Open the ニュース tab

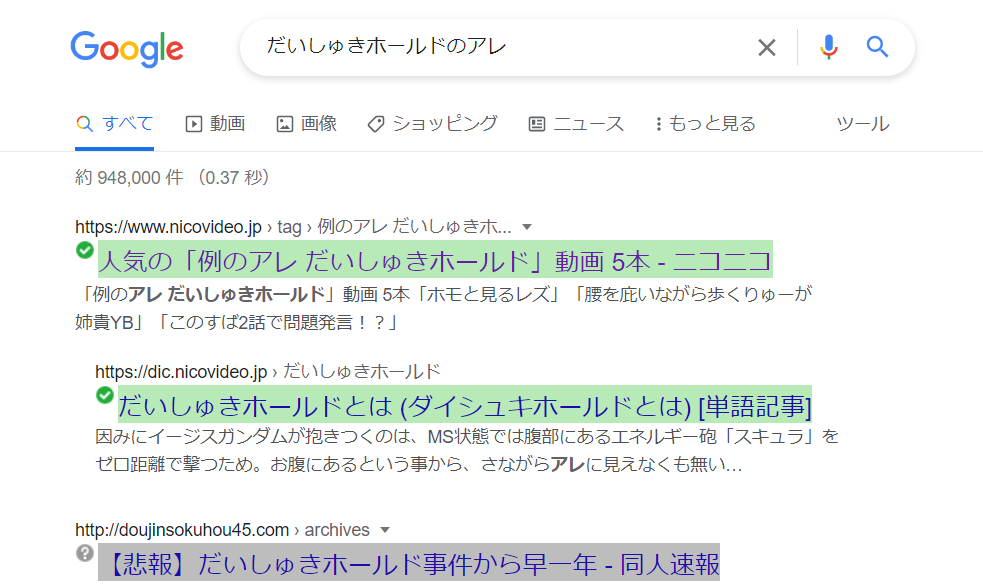click(x=576, y=123)
